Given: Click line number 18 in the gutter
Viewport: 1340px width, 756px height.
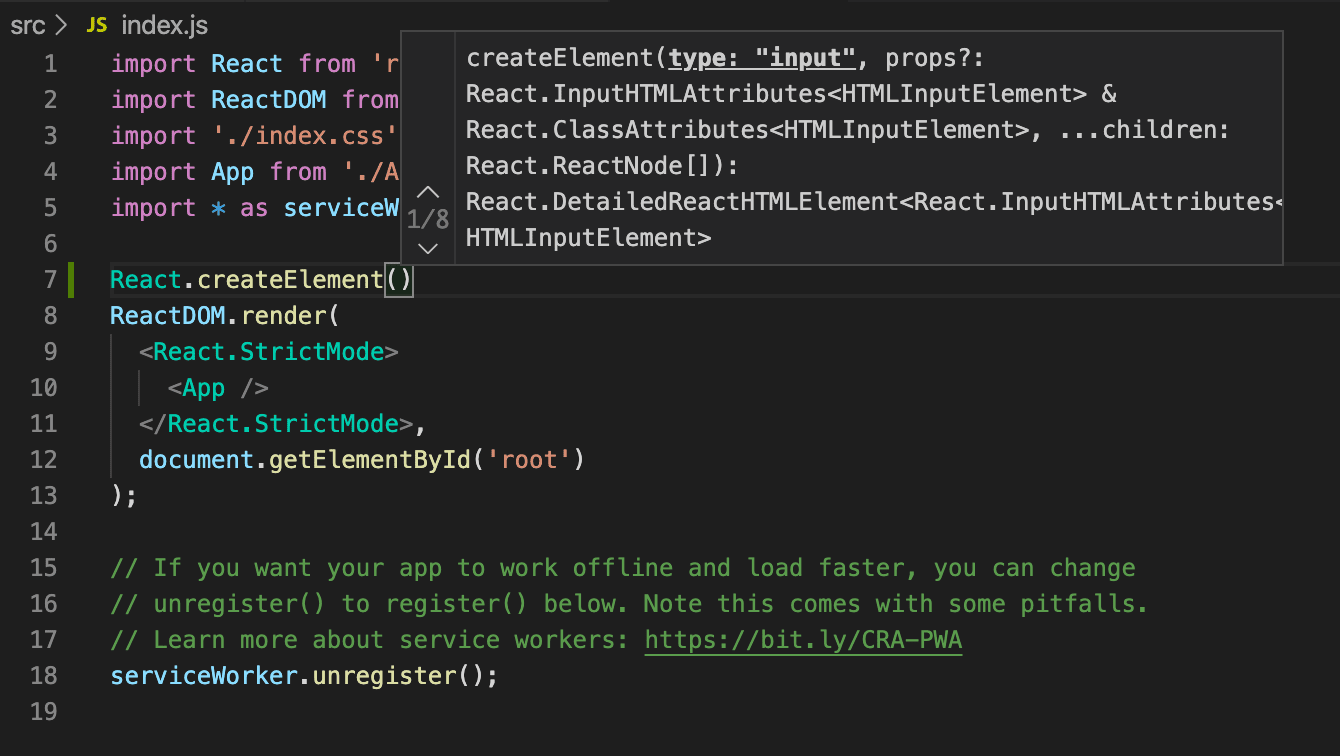Looking at the screenshot, I should click(44, 675).
